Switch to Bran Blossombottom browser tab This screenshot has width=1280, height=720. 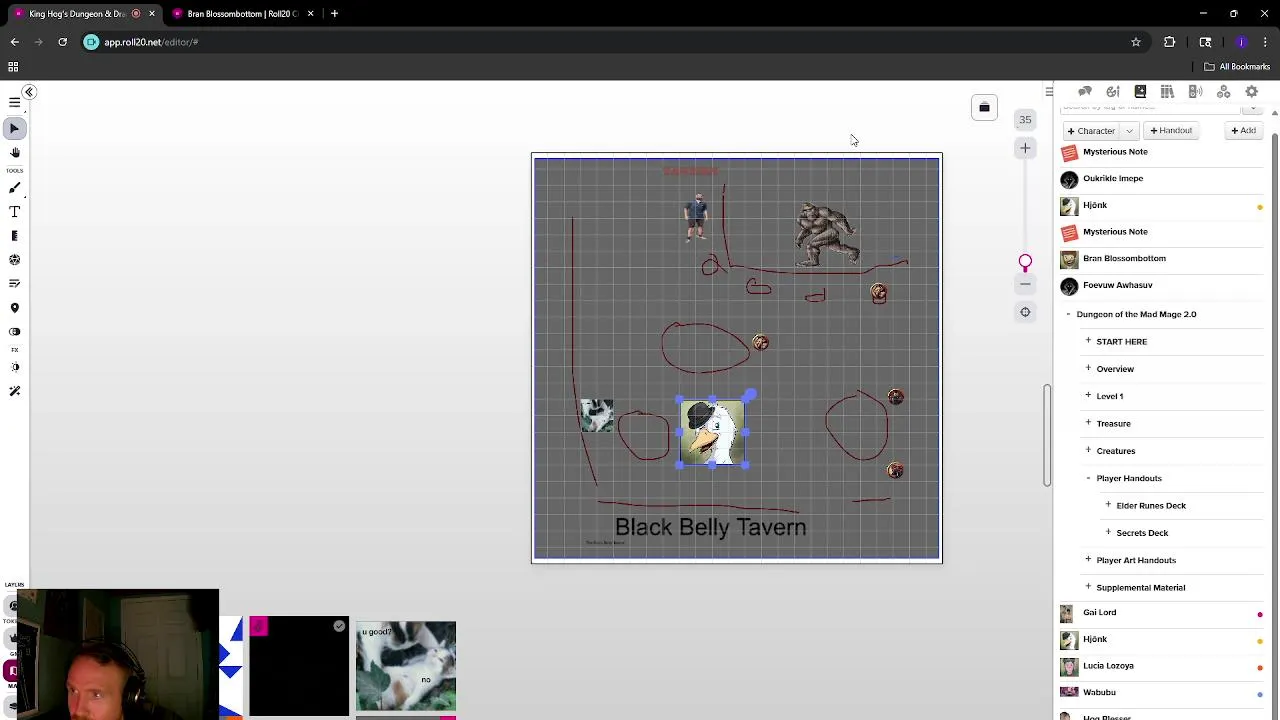244,14
